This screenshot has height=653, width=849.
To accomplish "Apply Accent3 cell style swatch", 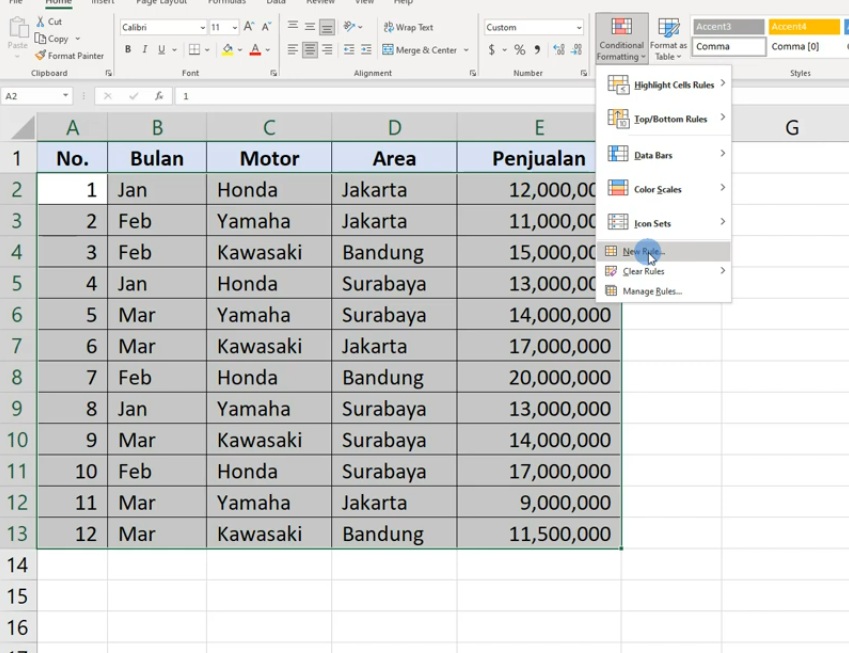I will click(x=729, y=27).
